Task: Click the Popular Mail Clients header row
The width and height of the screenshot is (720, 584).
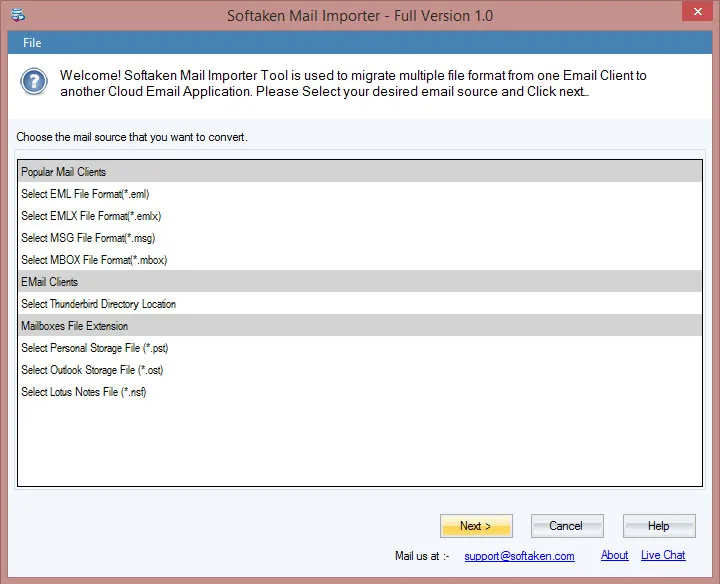Action: [360, 172]
